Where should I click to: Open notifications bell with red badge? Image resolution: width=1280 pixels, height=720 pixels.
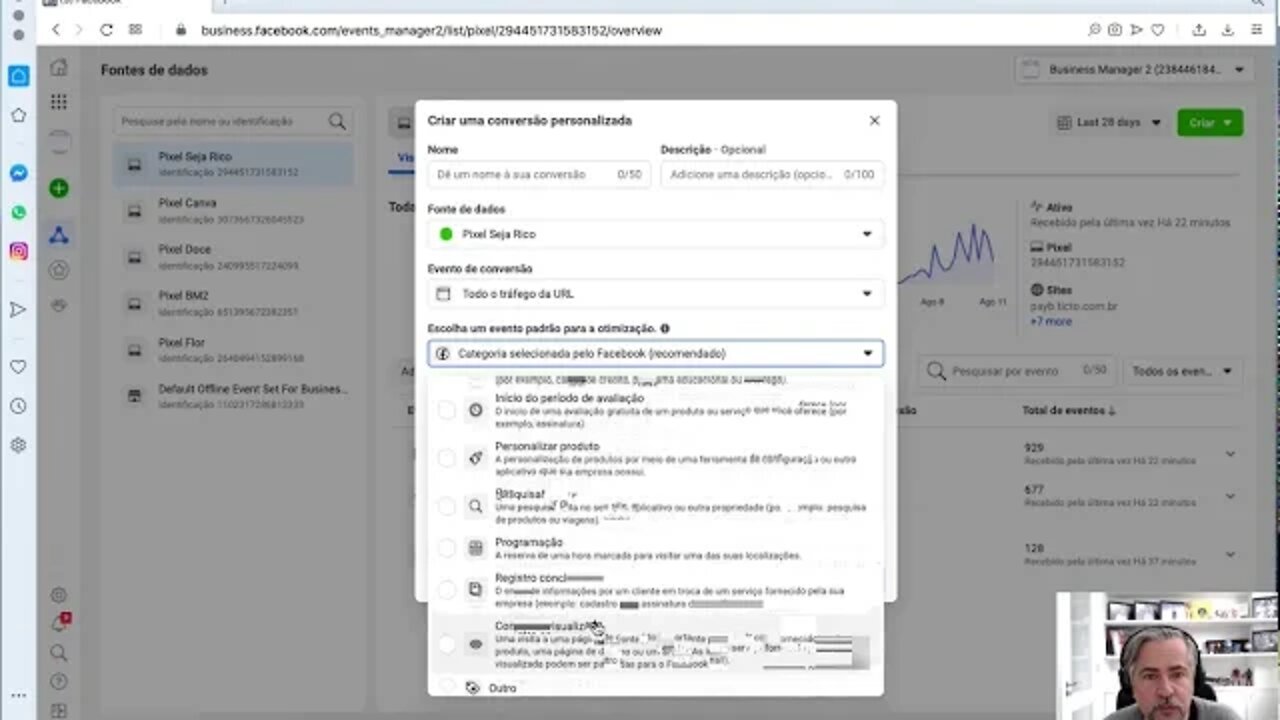(x=59, y=623)
